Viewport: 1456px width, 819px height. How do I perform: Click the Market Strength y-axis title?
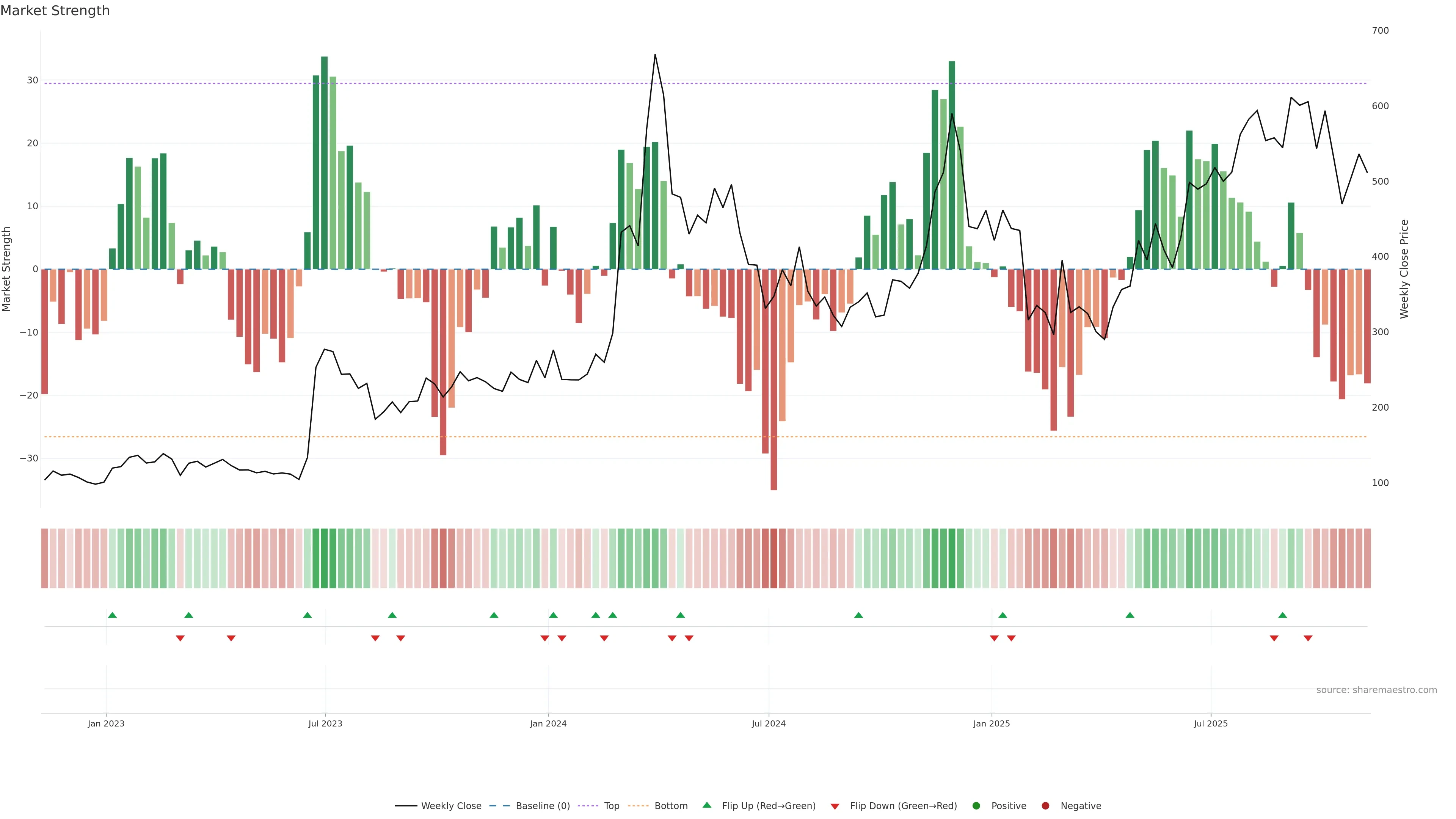point(7,269)
